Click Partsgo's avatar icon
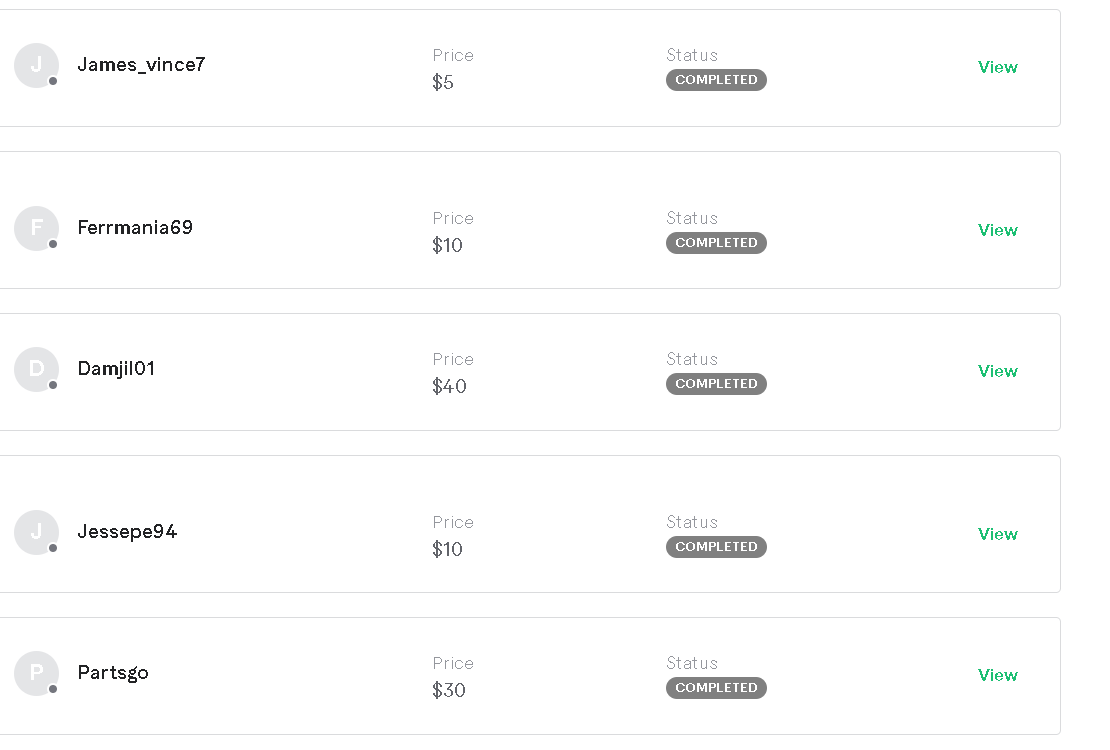1110x750 pixels. tap(36, 673)
